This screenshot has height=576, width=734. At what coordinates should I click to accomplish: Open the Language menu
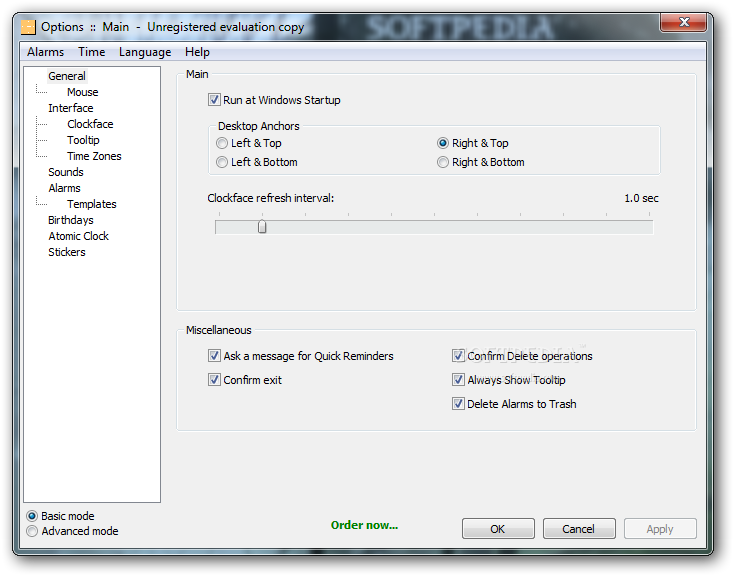[145, 52]
